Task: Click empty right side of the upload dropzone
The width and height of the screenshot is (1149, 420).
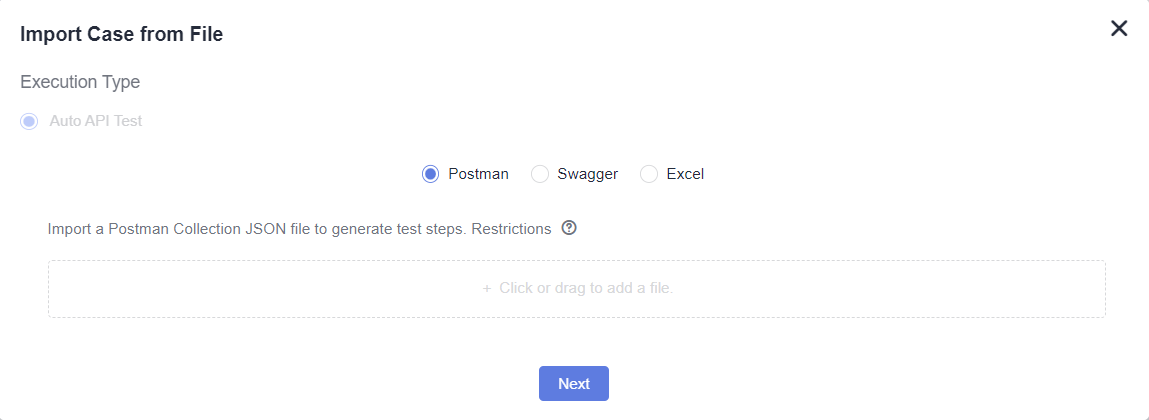Action: click(x=916, y=289)
